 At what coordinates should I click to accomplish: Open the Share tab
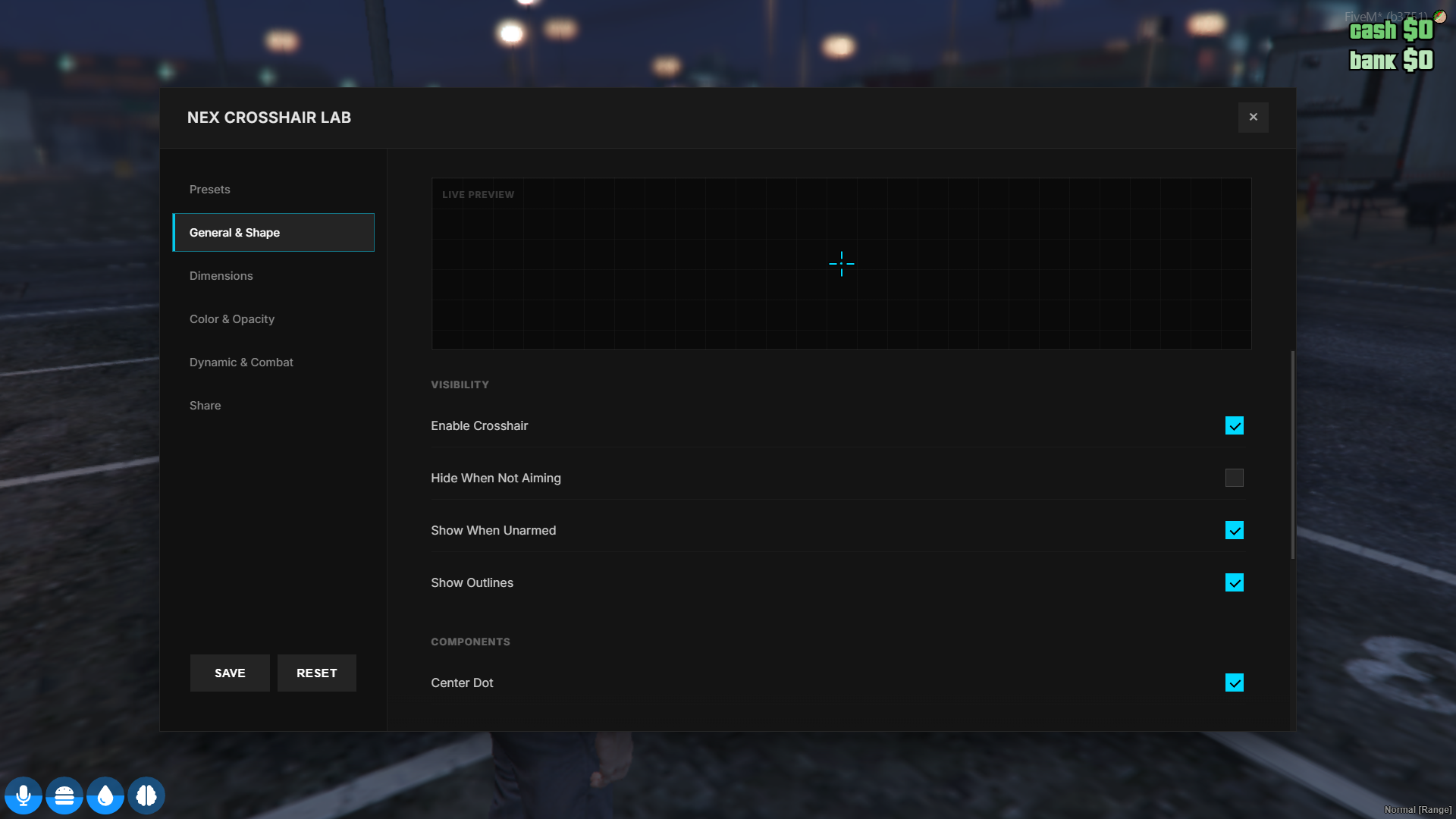coord(273,405)
